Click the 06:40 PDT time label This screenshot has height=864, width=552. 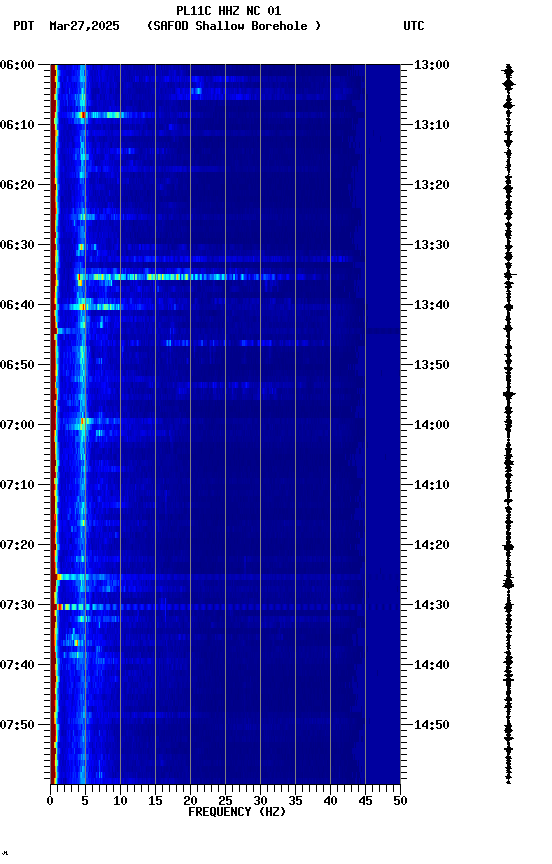click(x=17, y=305)
